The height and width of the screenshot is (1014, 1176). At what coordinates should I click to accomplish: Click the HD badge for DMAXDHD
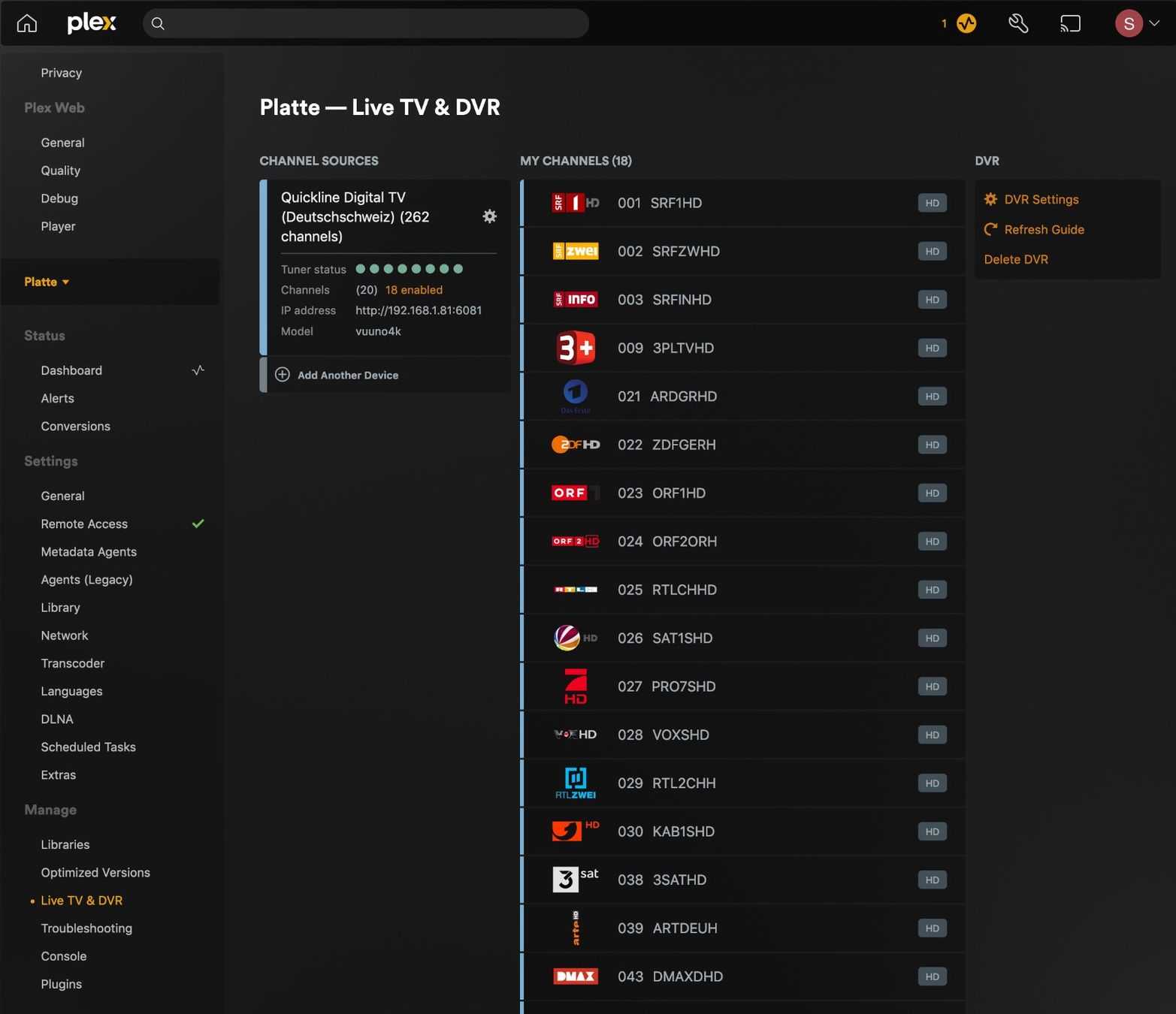click(933, 976)
